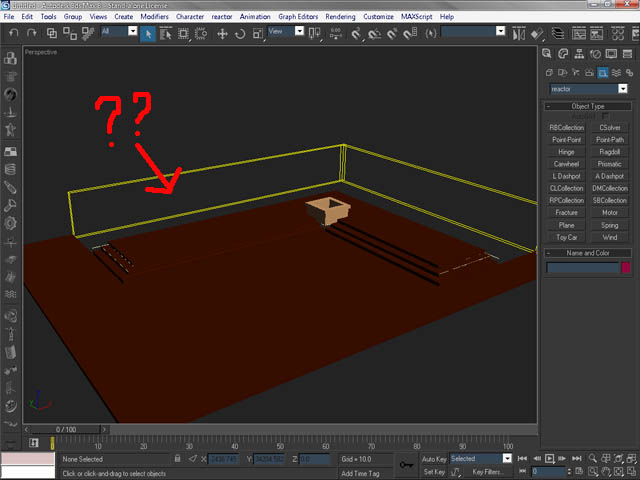
Task: Toggle the Angle Snap button
Action: pos(374,33)
